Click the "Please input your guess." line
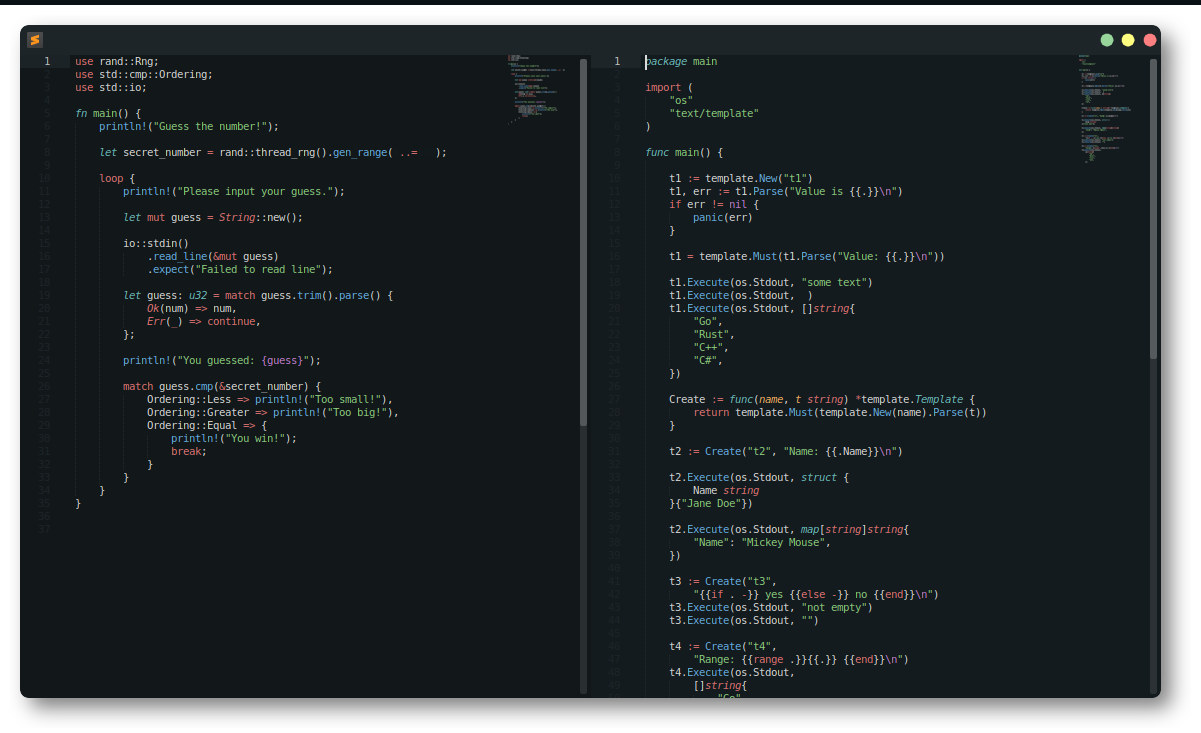Image resolution: width=1201 pixels, height=733 pixels. [234, 191]
